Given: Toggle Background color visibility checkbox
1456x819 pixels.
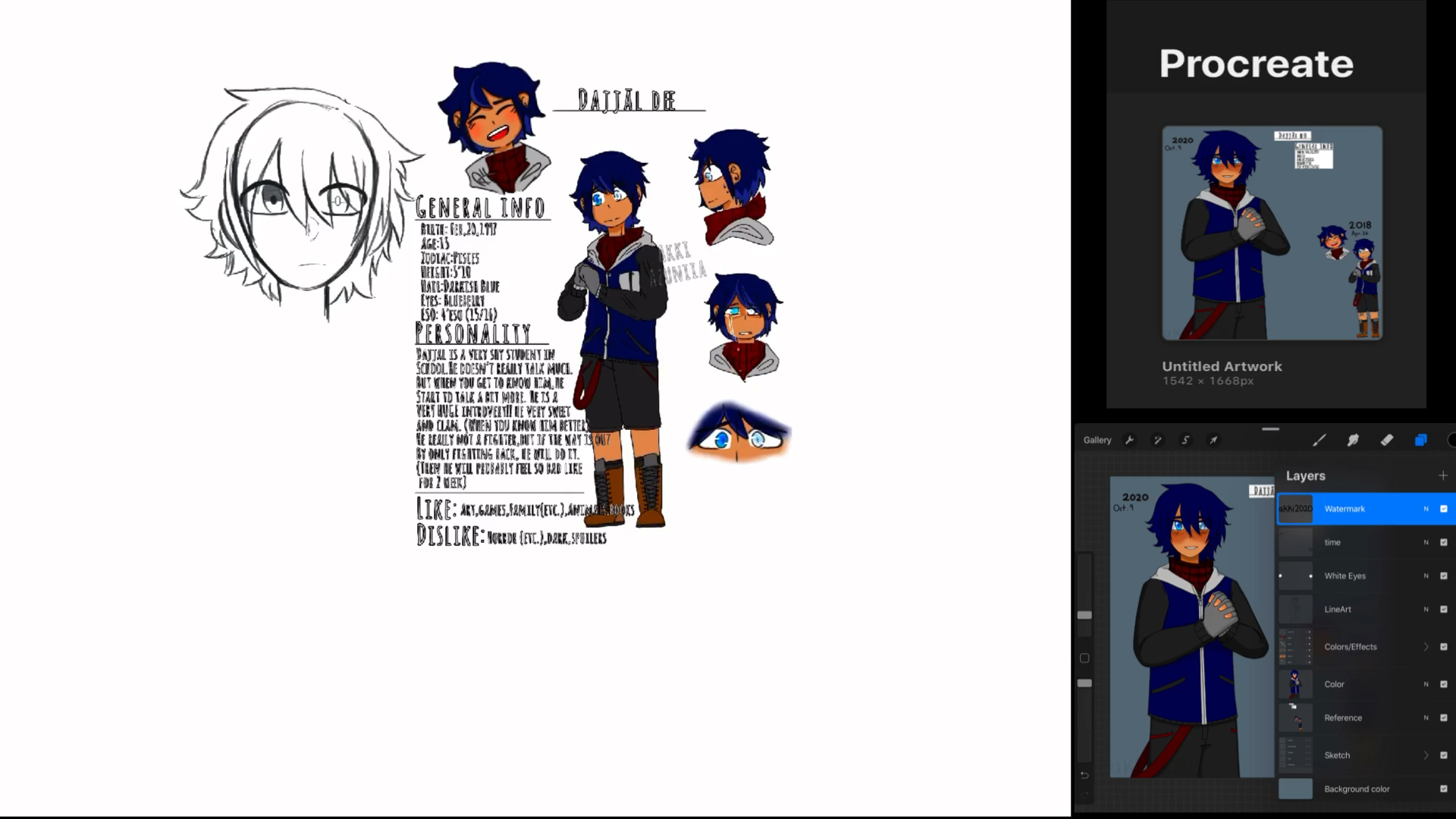Looking at the screenshot, I should [x=1444, y=789].
